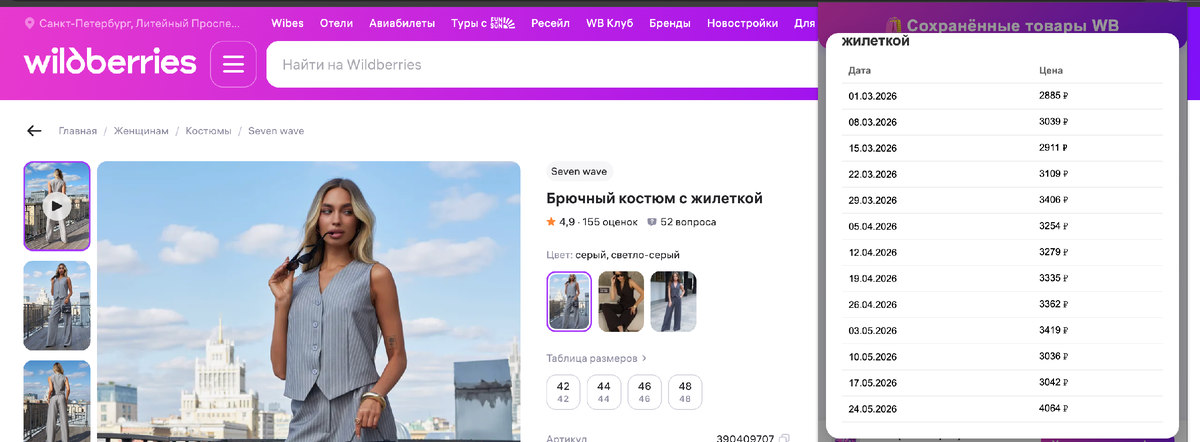
Task: Click the Женщинам breadcrumb link
Action: (x=141, y=131)
